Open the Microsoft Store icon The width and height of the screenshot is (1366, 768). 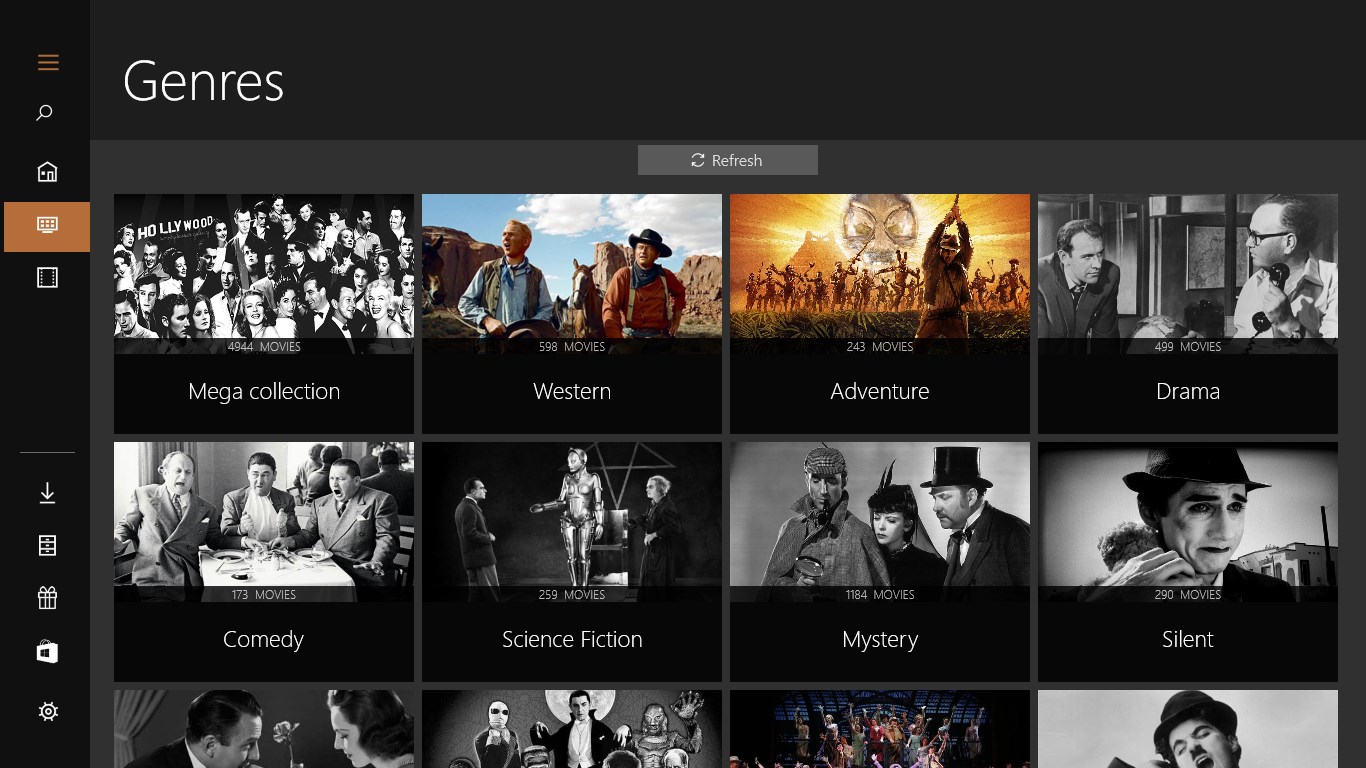click(46, 652)
